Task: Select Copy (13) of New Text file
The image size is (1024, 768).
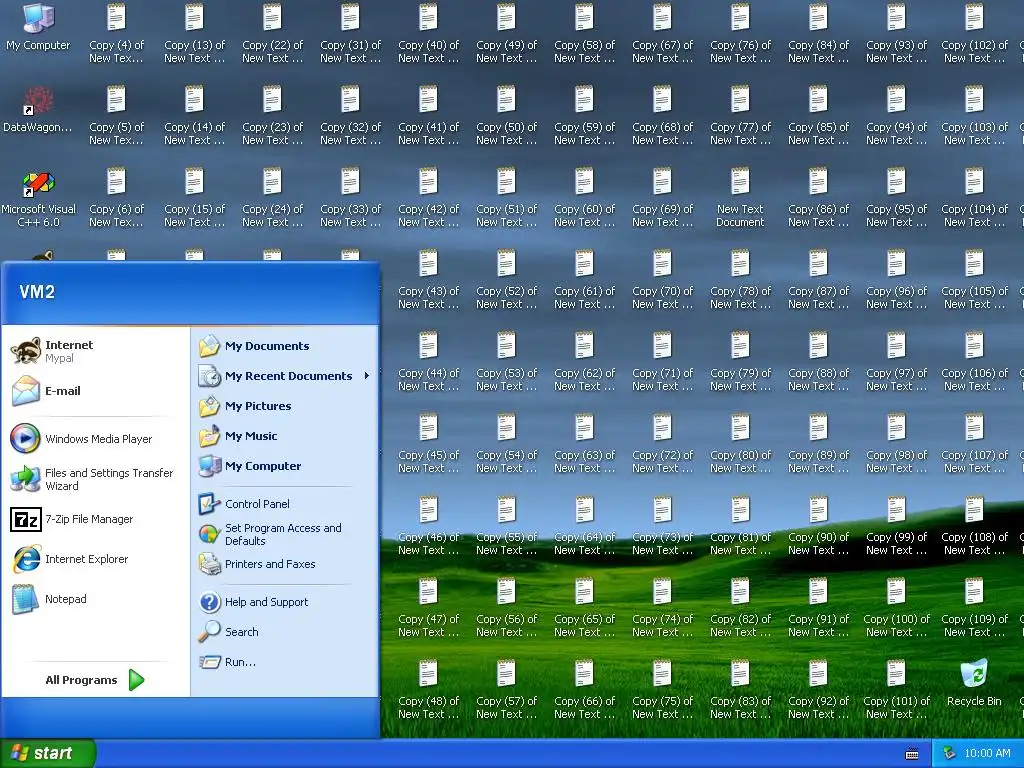Action: pos(194,33)
